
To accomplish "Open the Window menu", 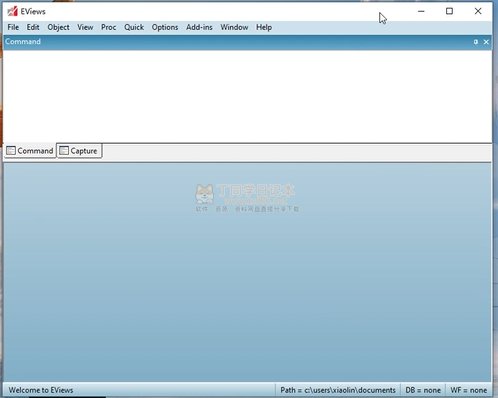I will tap(234, 27).
